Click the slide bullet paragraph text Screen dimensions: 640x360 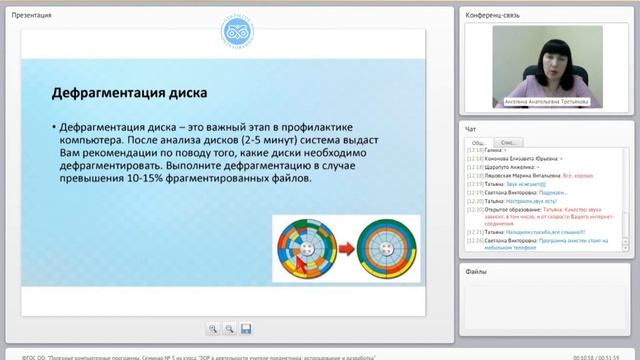coord(219,153)
